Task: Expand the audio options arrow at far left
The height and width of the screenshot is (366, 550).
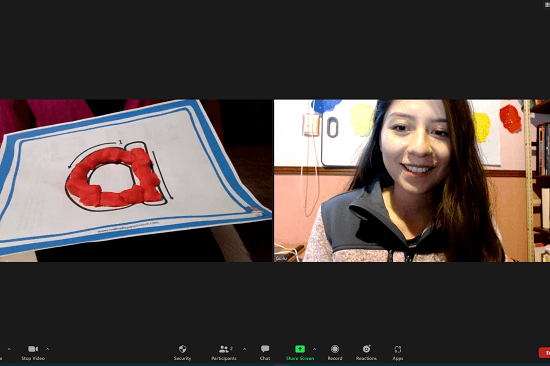Action: [9, 349]
